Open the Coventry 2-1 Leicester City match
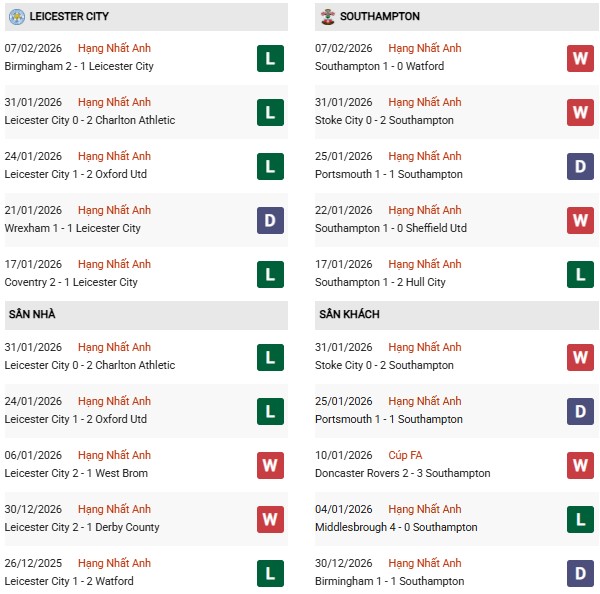This screenshot has width=600, height=594. 71,282
